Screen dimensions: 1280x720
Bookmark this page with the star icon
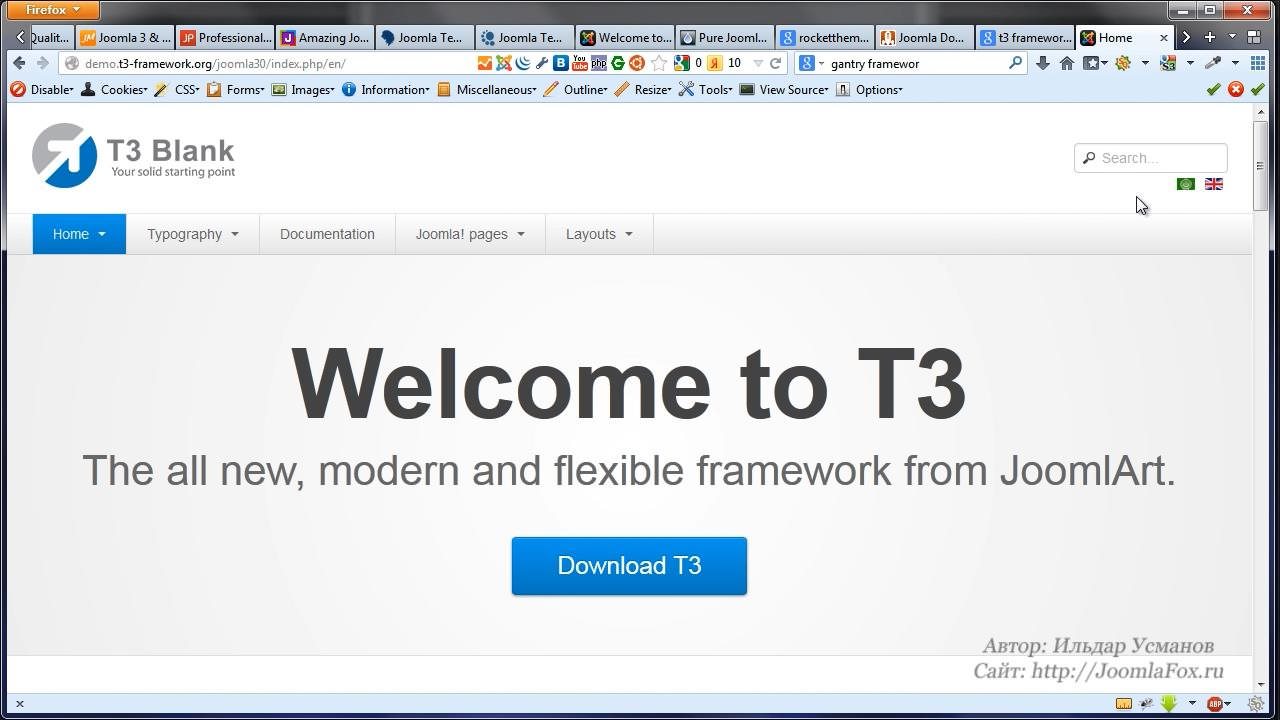point(659,63)
